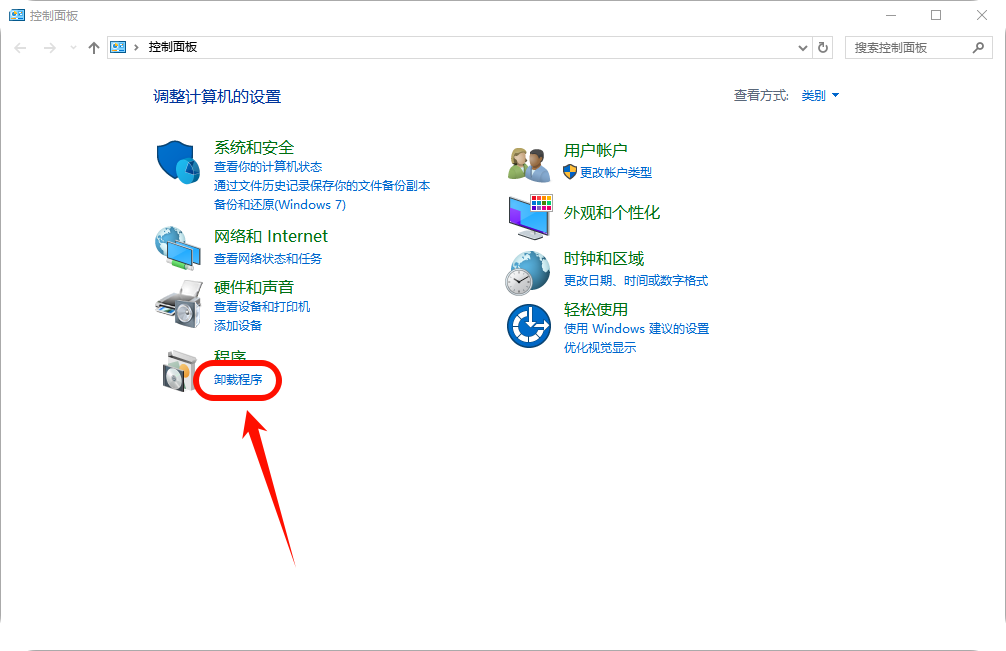Open the Ease of Access icon
Image resolution: width=1006 pixels, height=651 pixels.
coord(529,326)
